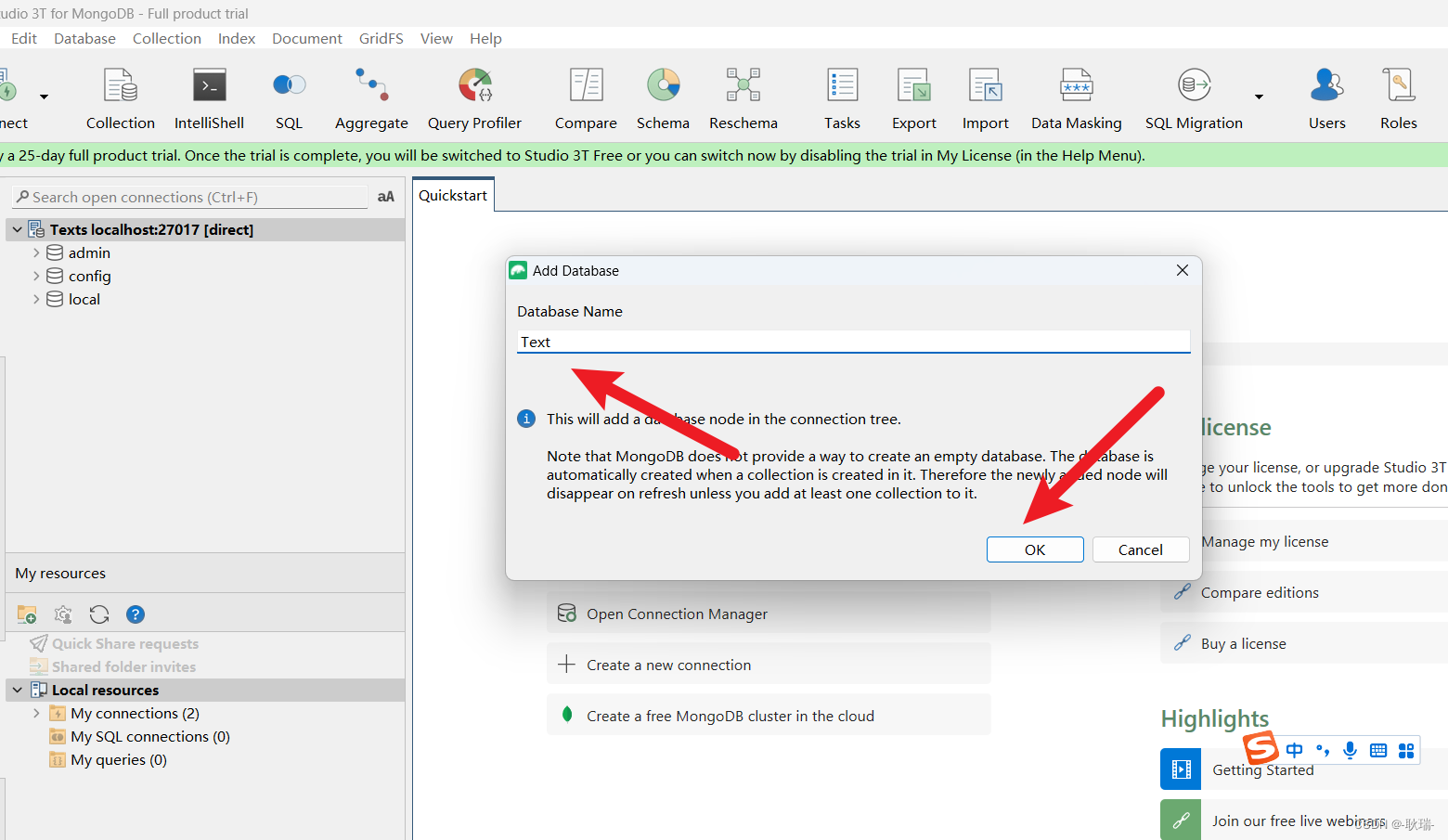Open the Aggregate editor

[371, 98]
